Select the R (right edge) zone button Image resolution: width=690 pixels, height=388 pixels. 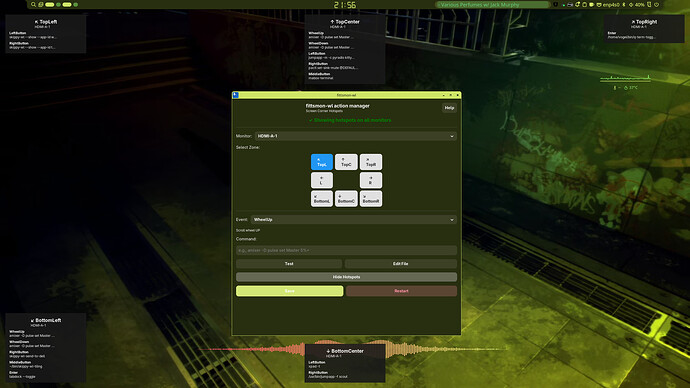[371, 180]
